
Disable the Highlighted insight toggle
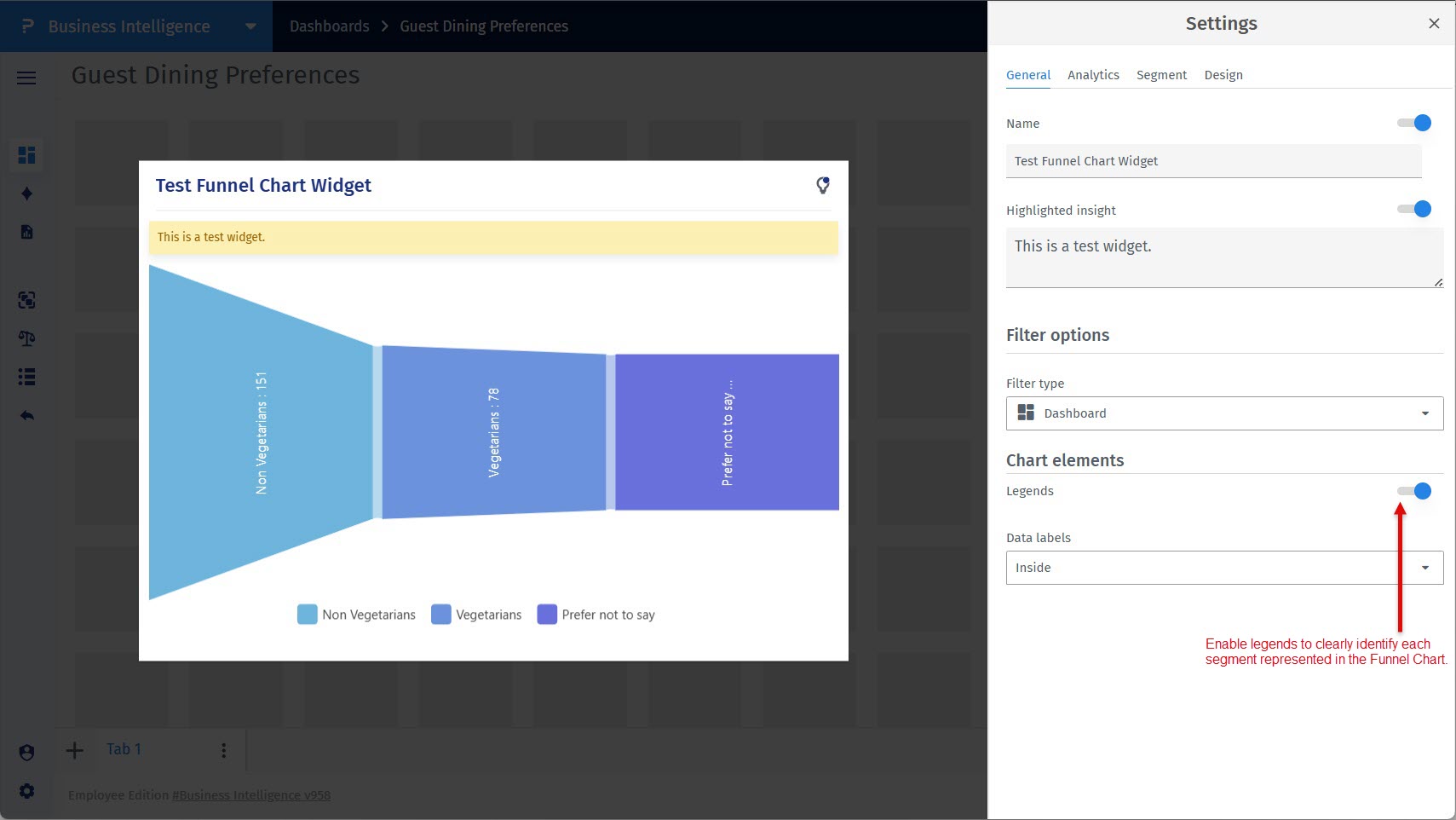(1414, 210)
